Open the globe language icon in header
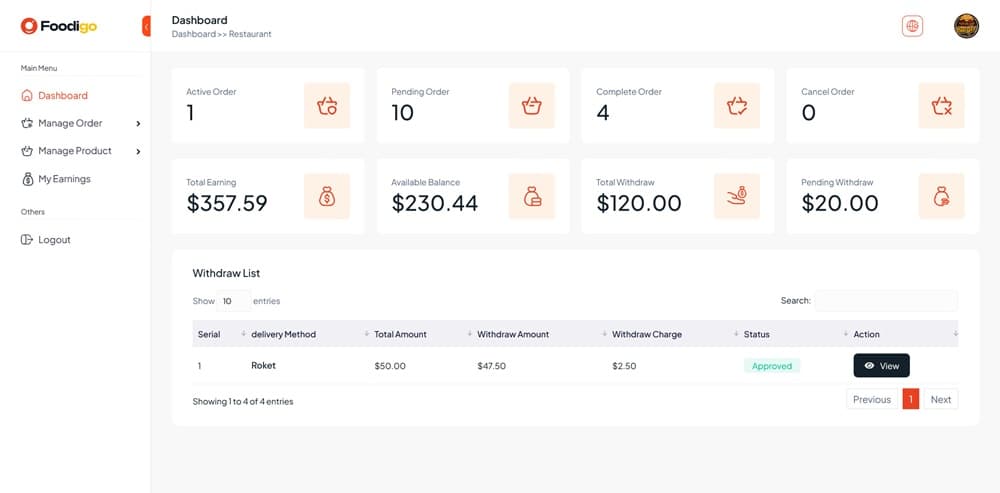The height and width of the screenshot is (493, 1000). (x=912, y=27)
